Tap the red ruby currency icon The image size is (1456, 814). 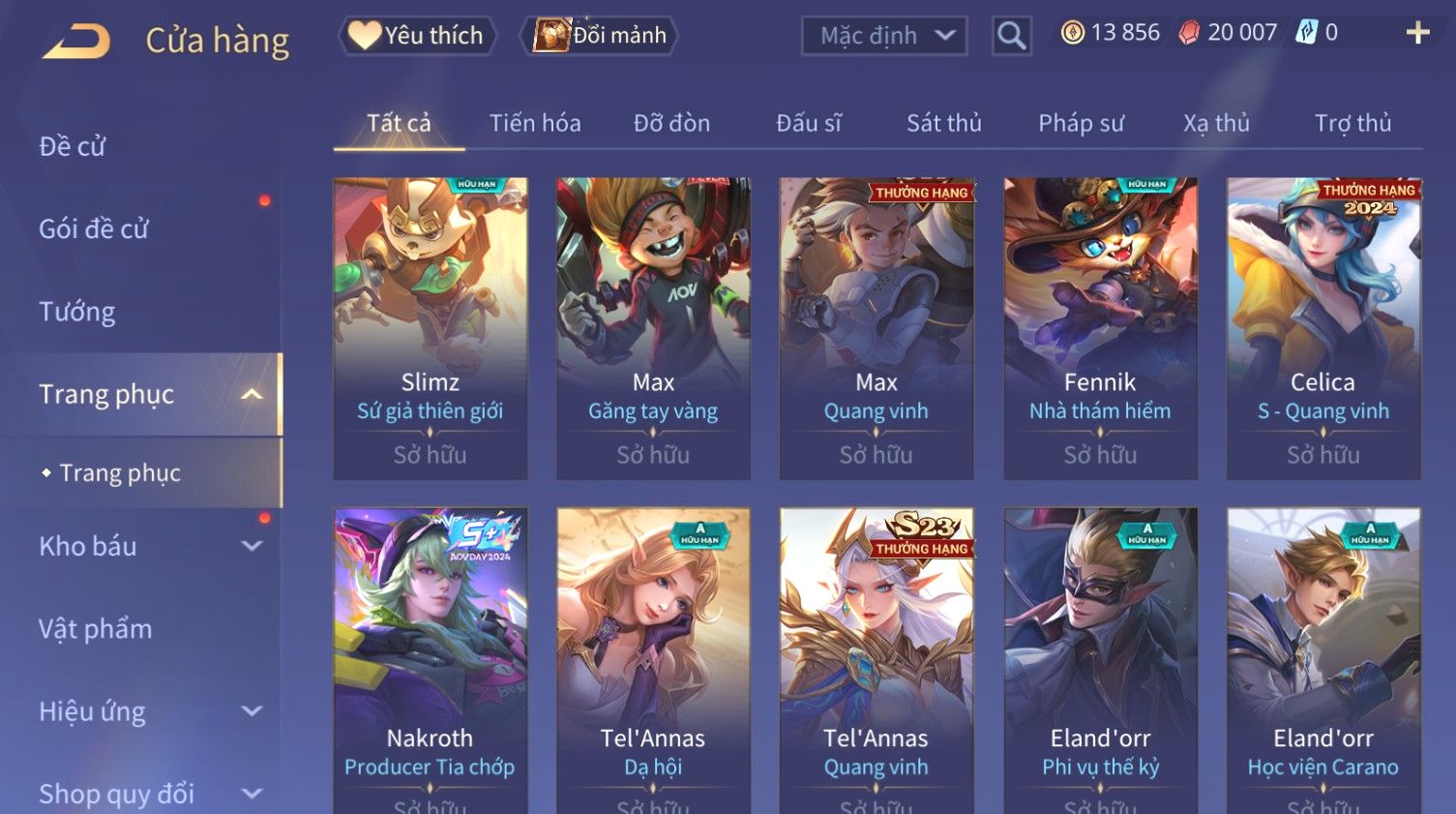[x=1189, y=33]
